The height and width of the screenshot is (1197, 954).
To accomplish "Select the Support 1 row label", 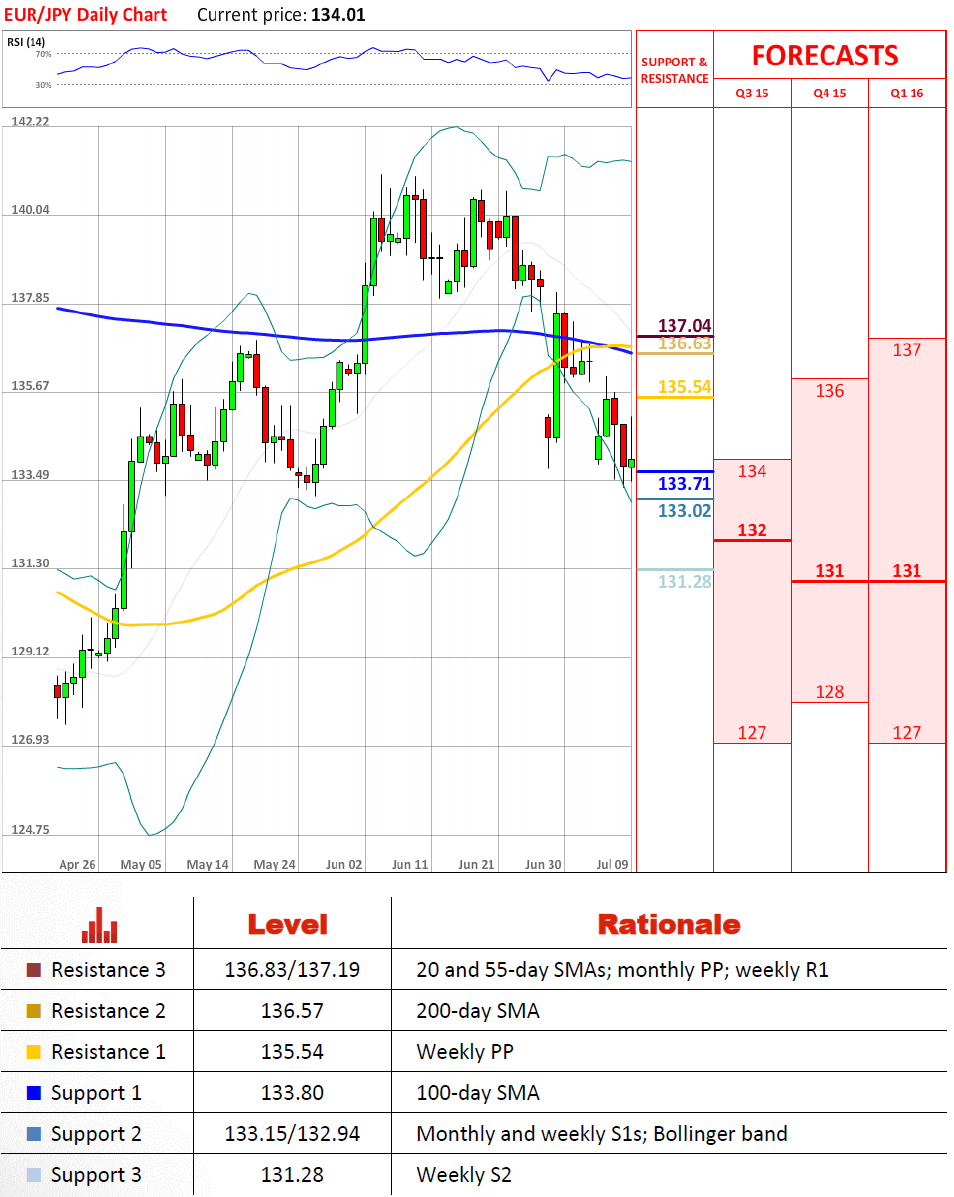I will pos(96,1093).
